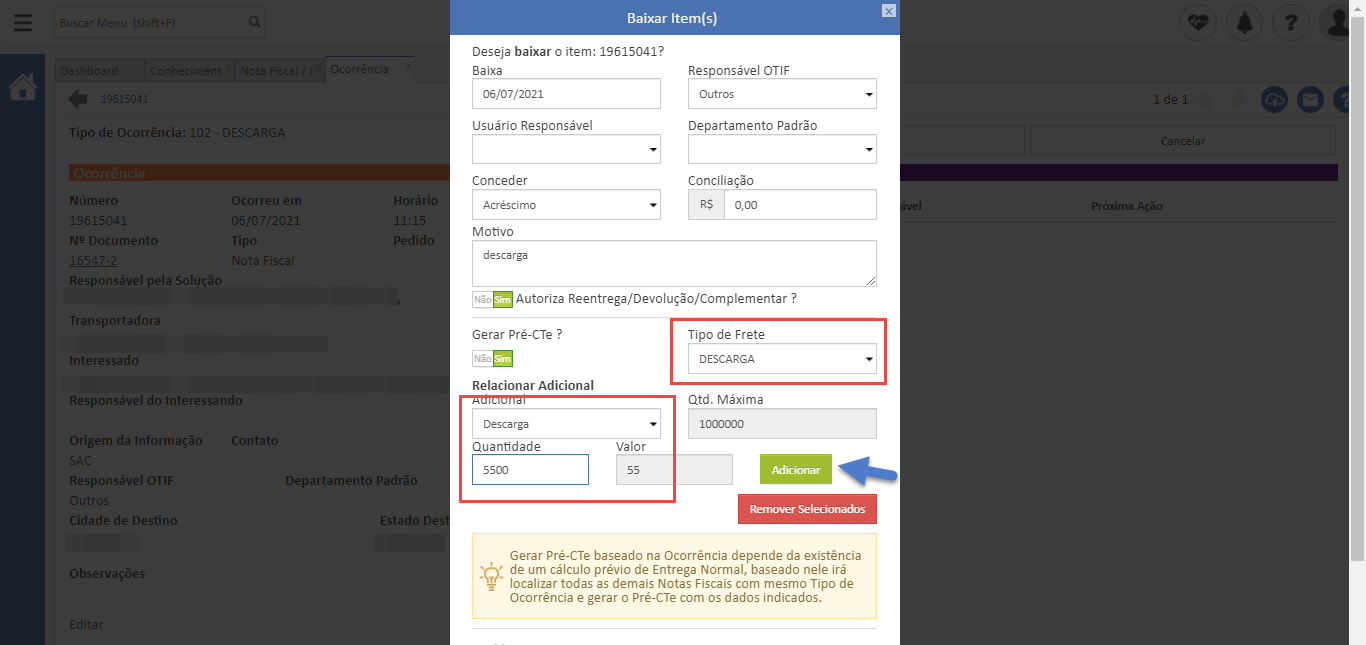Viewport: 1366px width, 645px height.
Task: Toggle Autoriza Reentrega/Devolução/Complementar switch
Action: [x=493, y=299]
